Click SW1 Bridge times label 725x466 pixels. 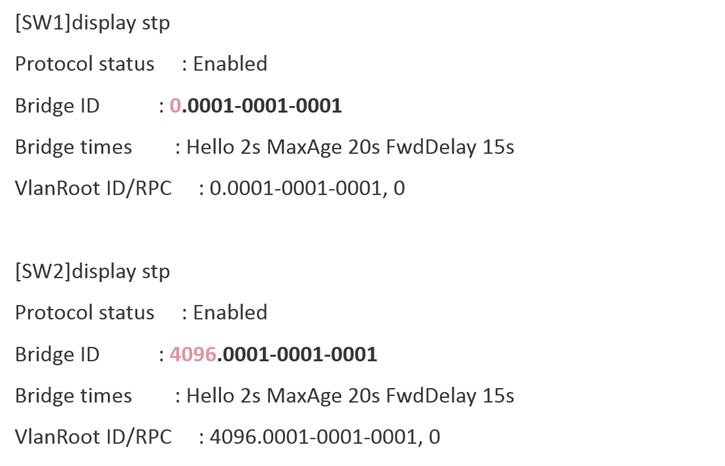(74, 147)
